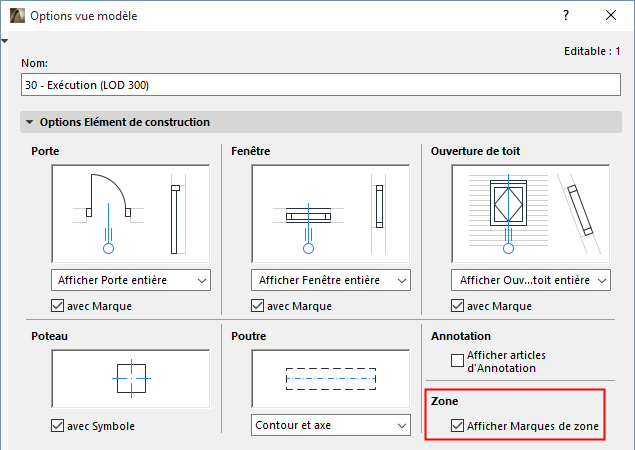This screenshot has height=450, width=635.
Task: Click the Poutre beam contour preview
Action: tap(330, 380)
